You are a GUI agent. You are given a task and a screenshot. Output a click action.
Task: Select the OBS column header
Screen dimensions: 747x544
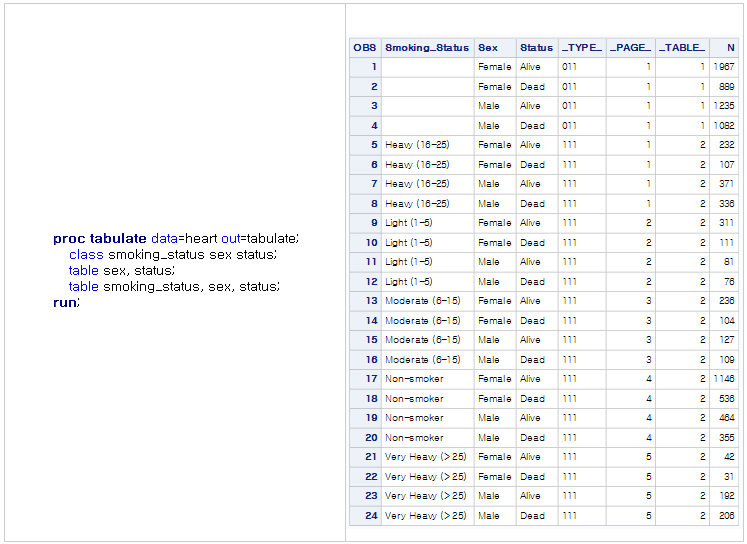click(x=365, y=48)
